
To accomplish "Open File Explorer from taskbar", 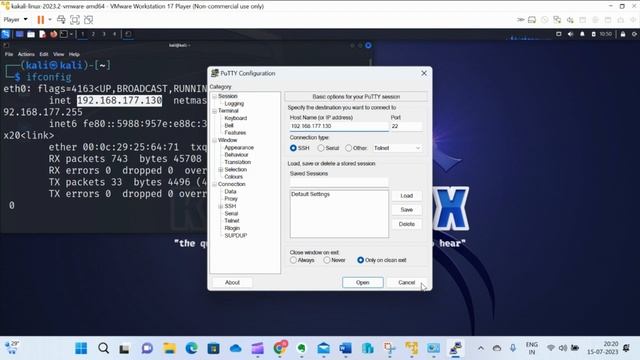I will [x=169, y=348].
